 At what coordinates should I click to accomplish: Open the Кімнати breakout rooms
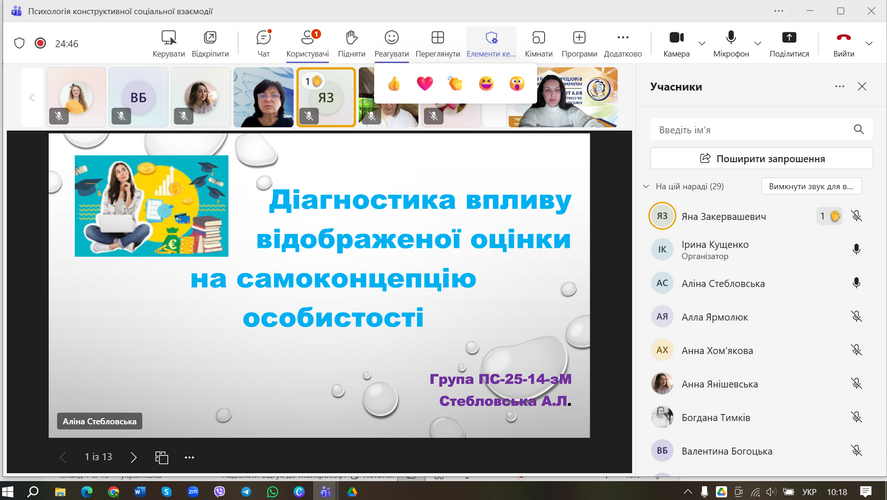[x=538, y=43]
